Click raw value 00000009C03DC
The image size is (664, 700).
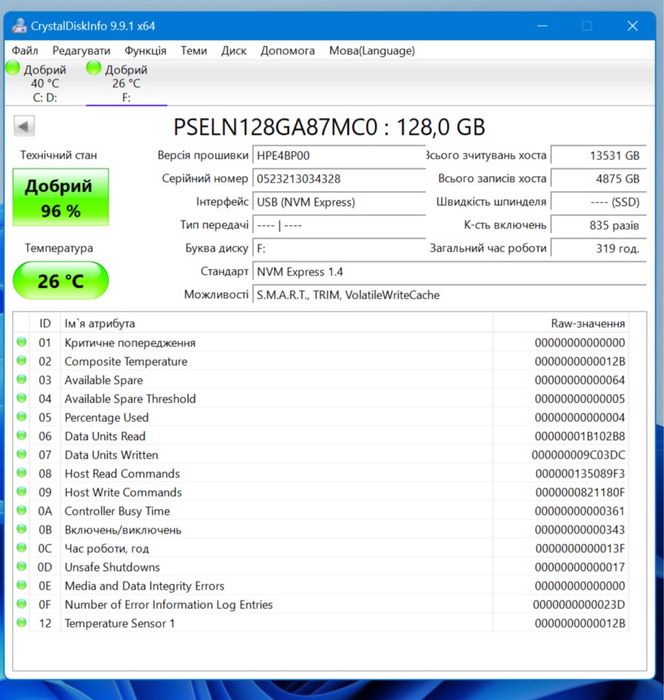point(578,455)
